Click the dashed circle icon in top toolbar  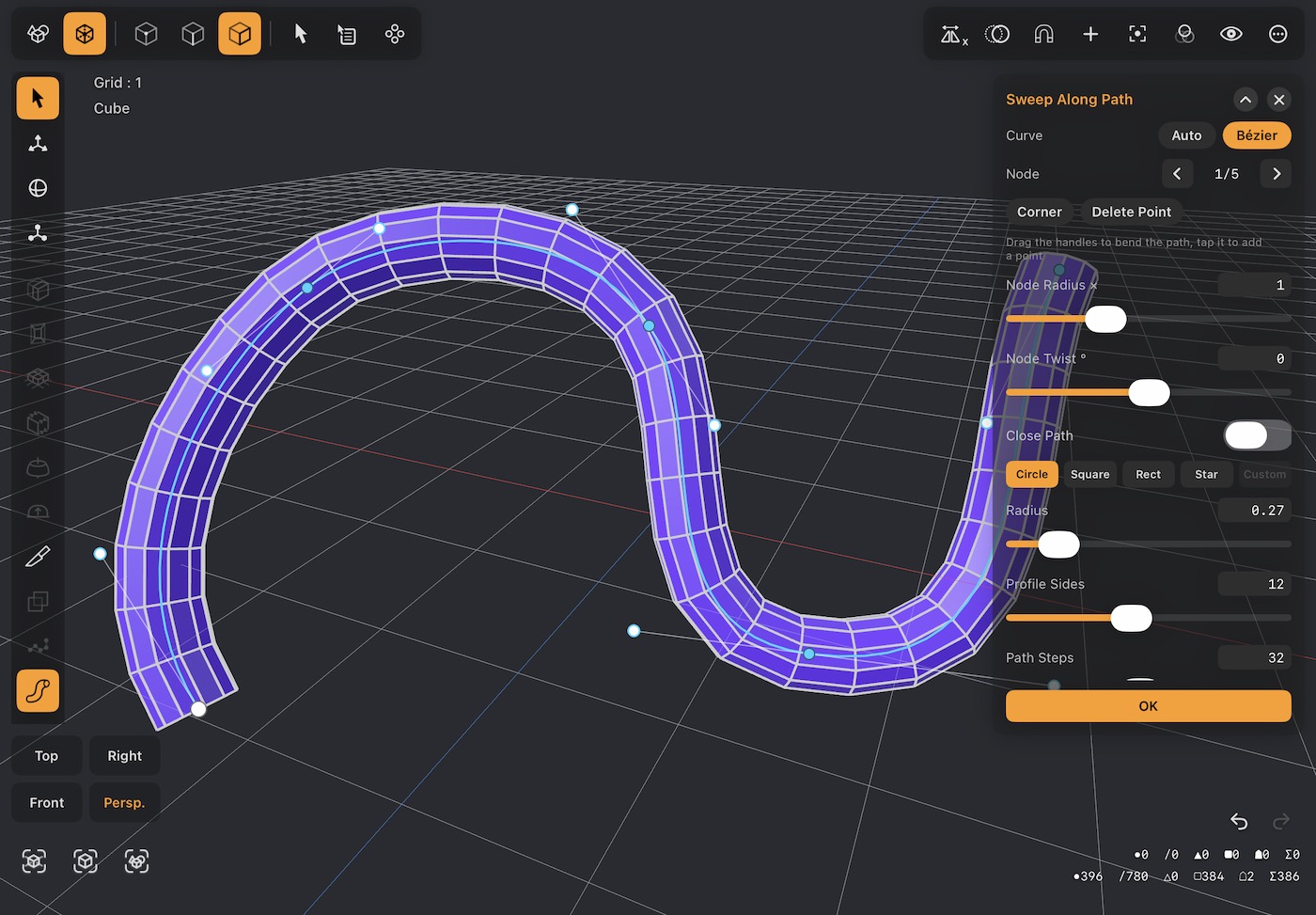(996, 35)
